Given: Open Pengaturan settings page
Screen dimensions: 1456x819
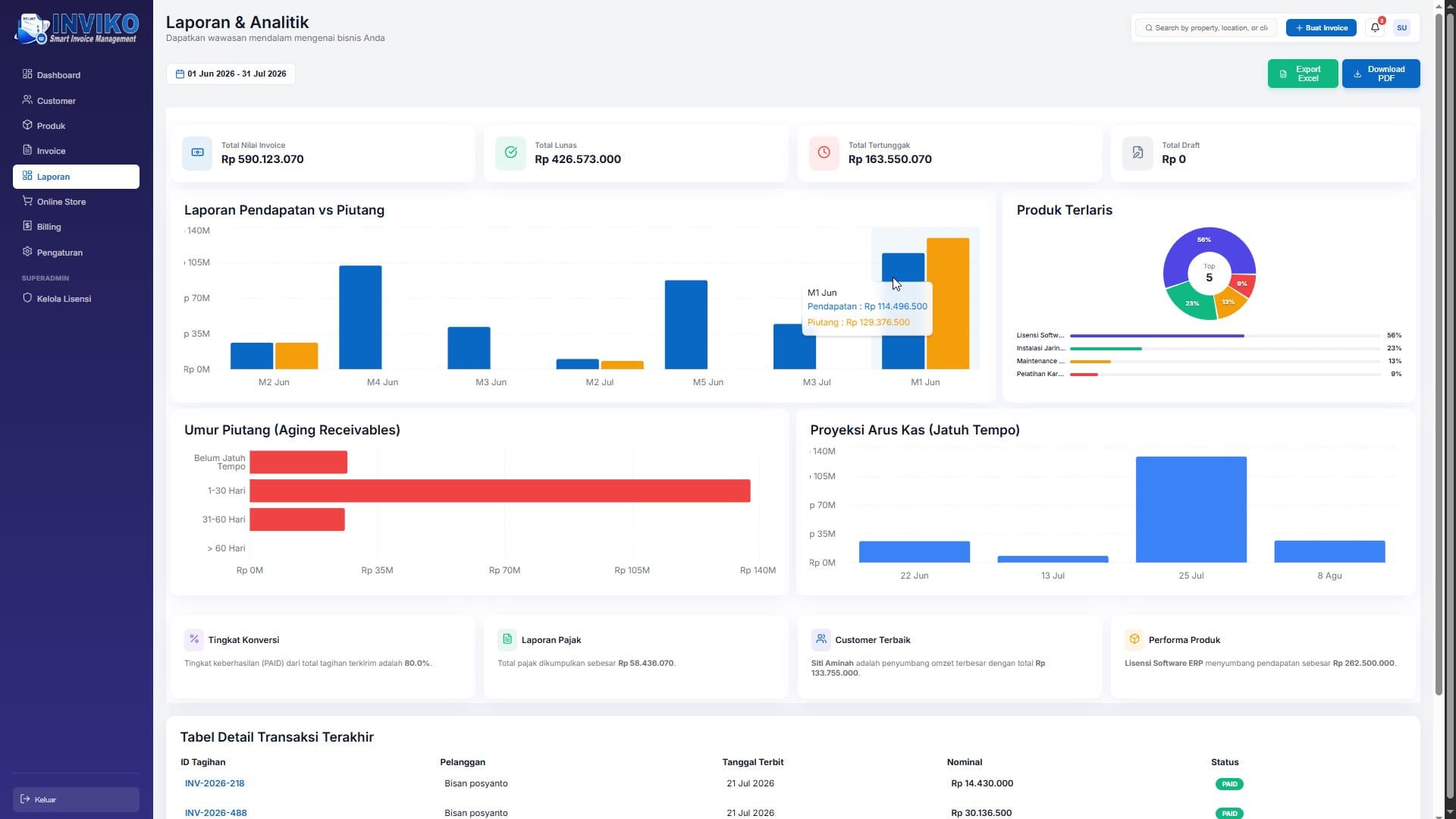Looking at the screenshot, I should (76, 253).
